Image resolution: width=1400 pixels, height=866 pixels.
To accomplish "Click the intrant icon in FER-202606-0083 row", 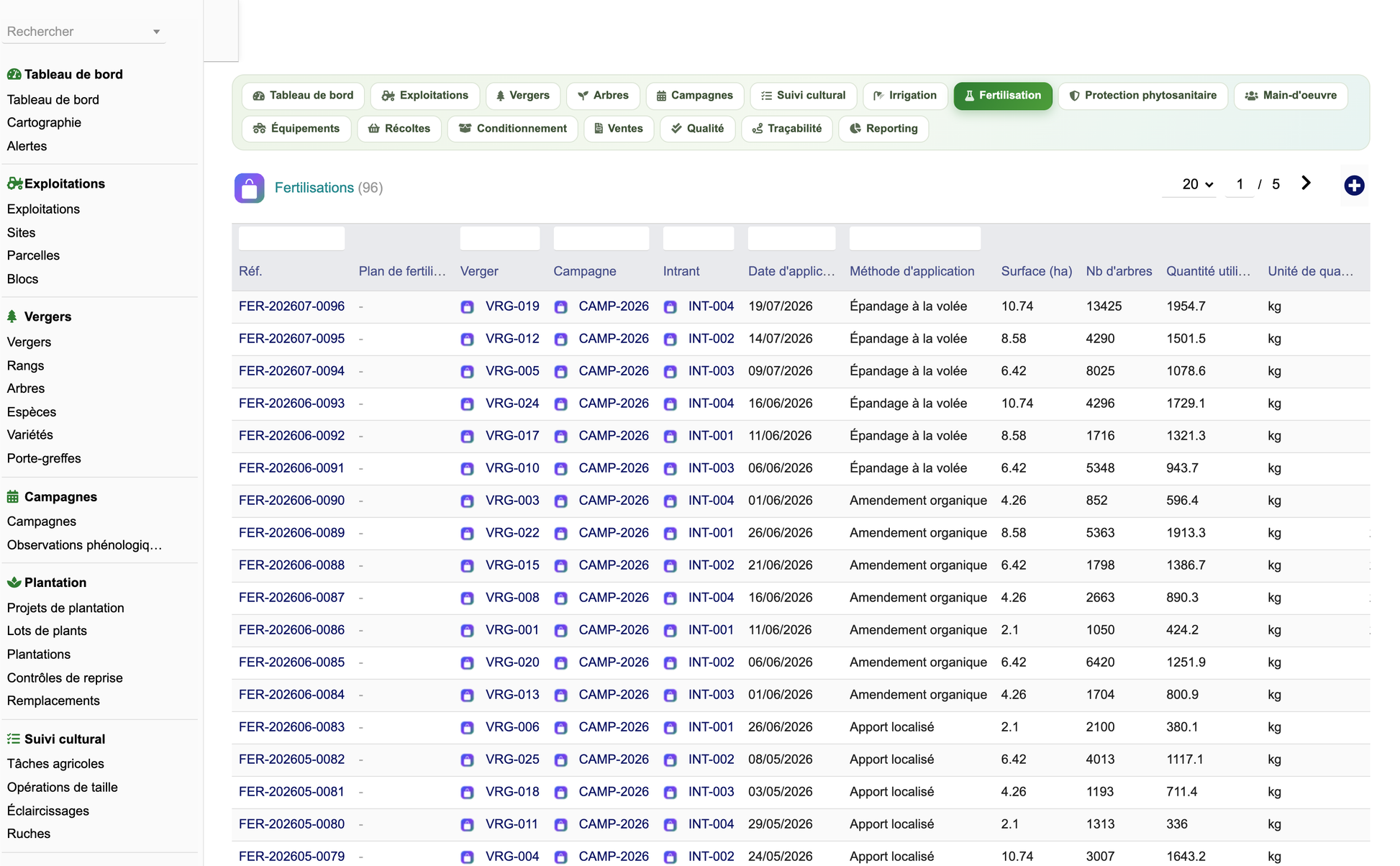I will tap(670, 728).
